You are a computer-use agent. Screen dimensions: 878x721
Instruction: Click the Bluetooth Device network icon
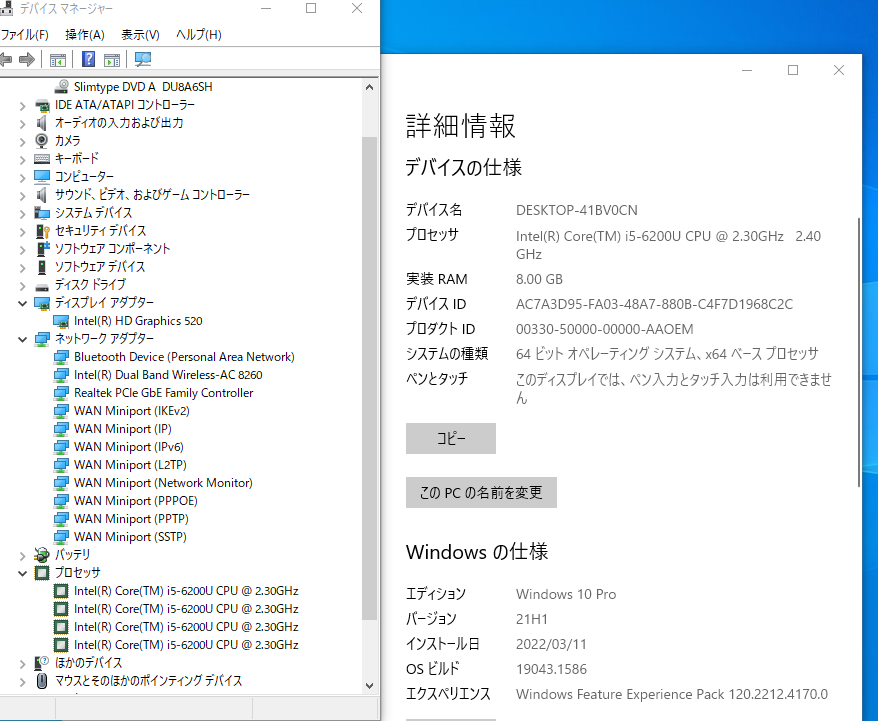point(61,357)
